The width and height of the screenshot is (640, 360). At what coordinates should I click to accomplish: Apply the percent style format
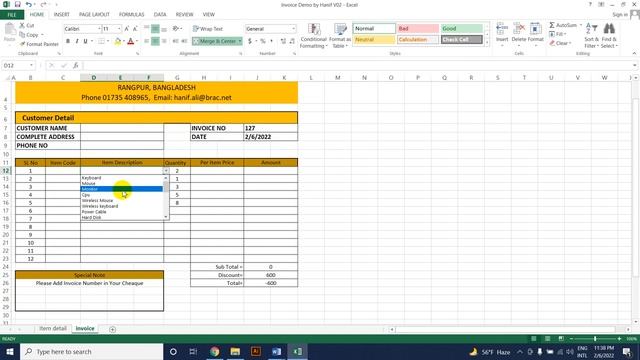[263, 41]
